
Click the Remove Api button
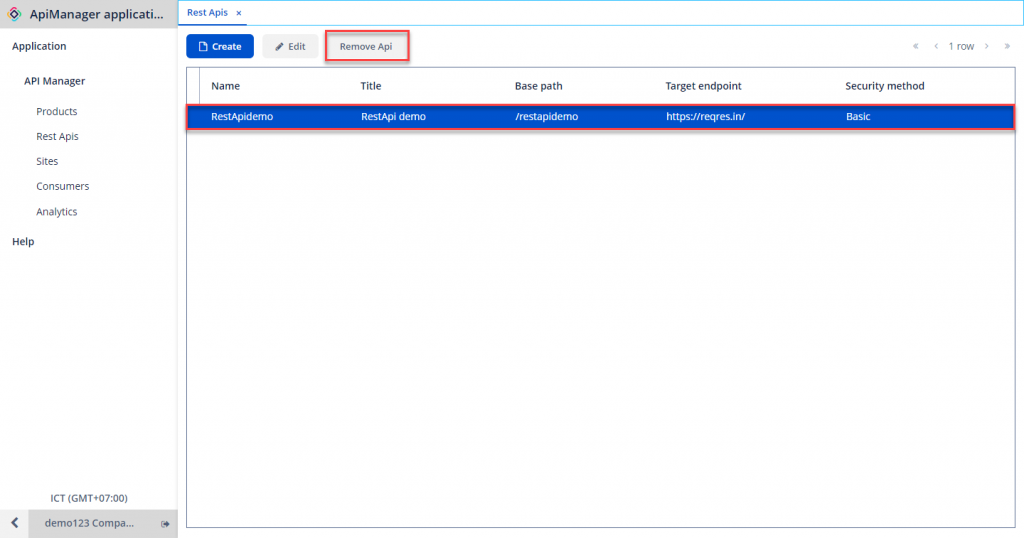pyautogui.click(x=366, y=46)
